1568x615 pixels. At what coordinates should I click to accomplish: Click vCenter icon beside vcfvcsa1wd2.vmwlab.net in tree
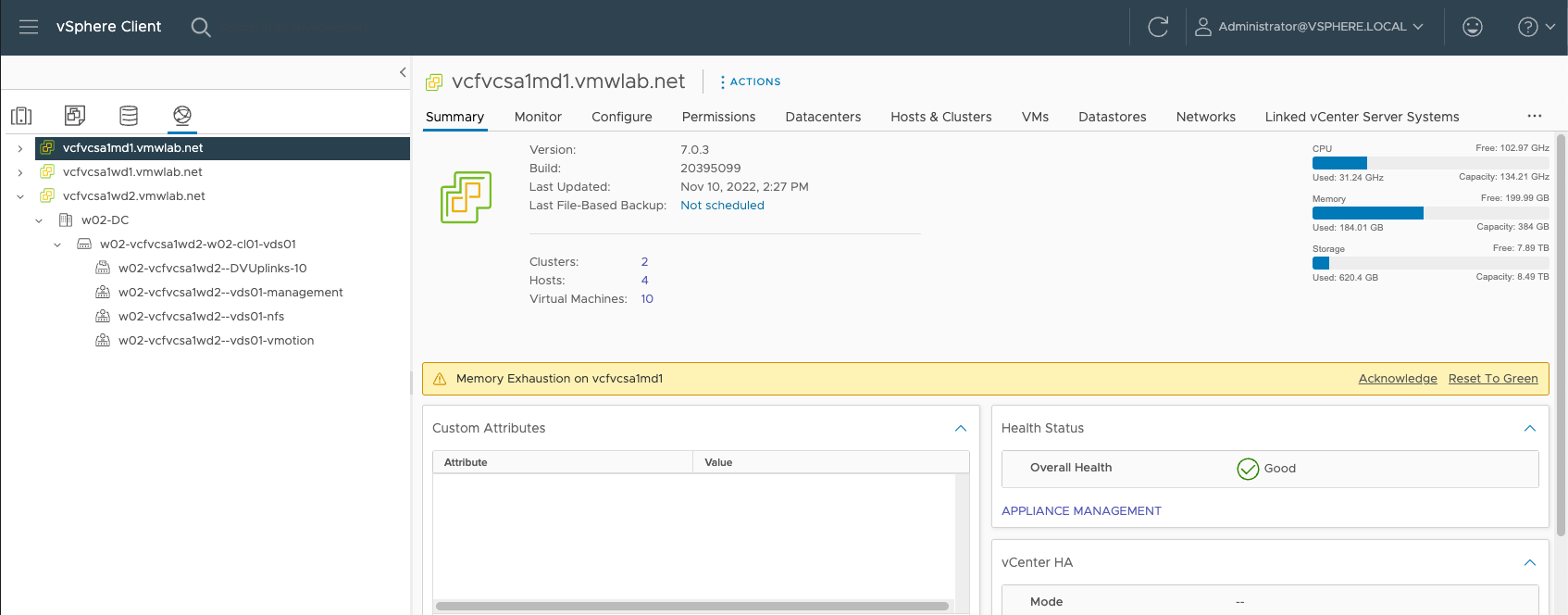pos(47,195)
